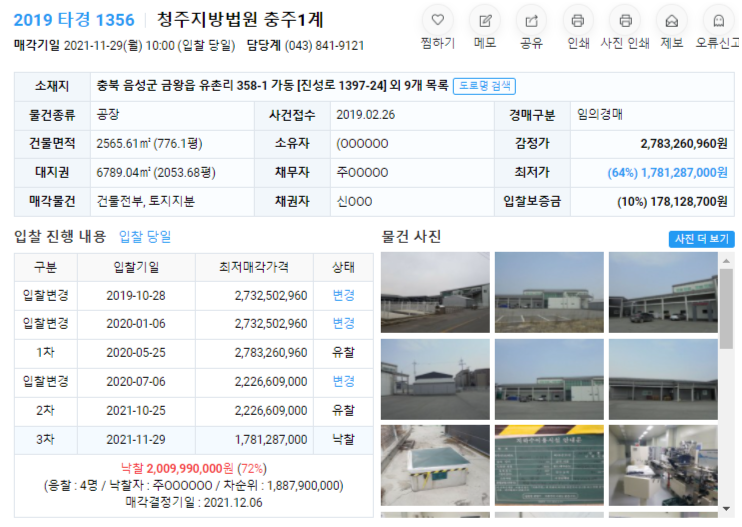742x527 pixels.
Task: Select the 임의경매 auction type value
Action: (599, 114)
